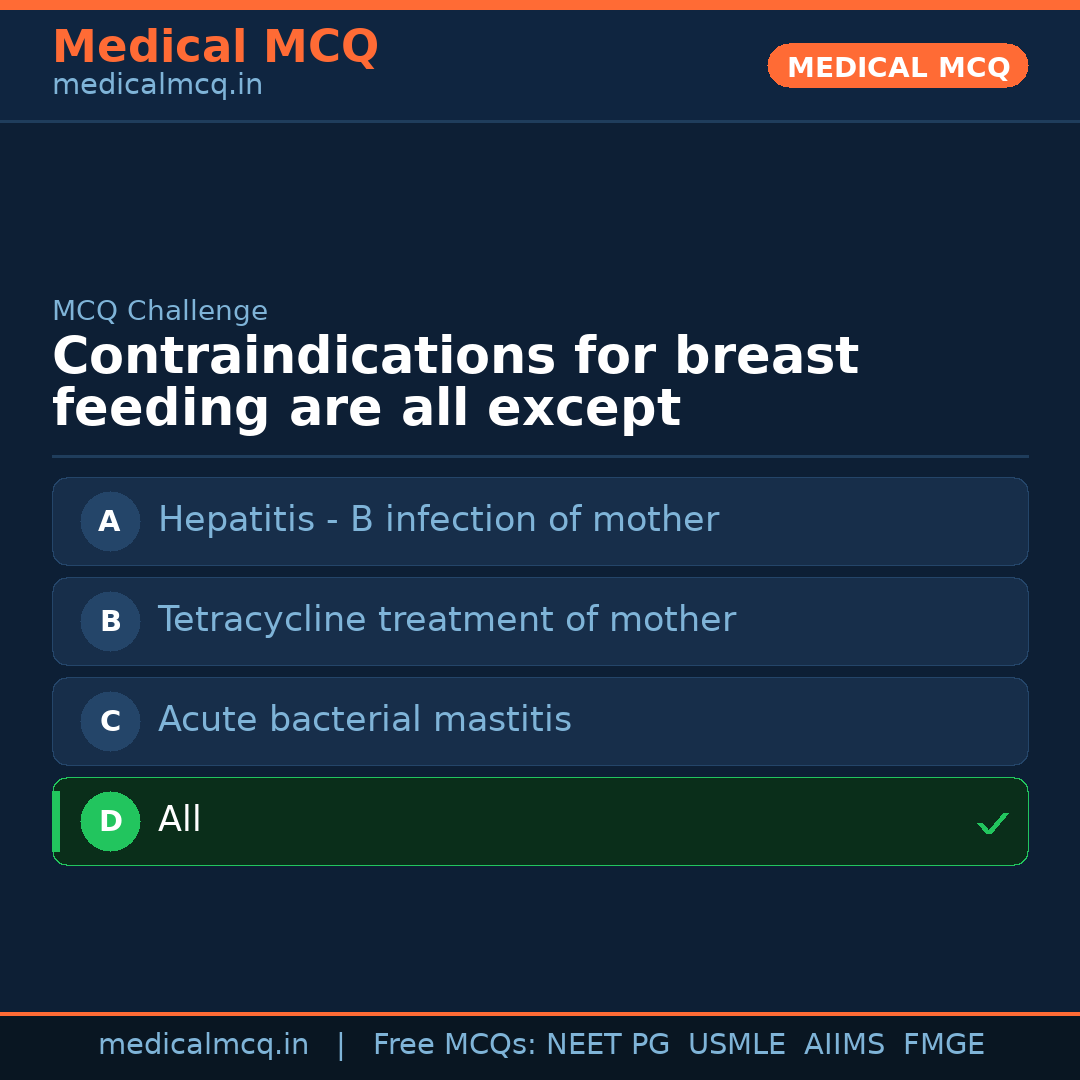Click the breast feeding question heading

455,383
